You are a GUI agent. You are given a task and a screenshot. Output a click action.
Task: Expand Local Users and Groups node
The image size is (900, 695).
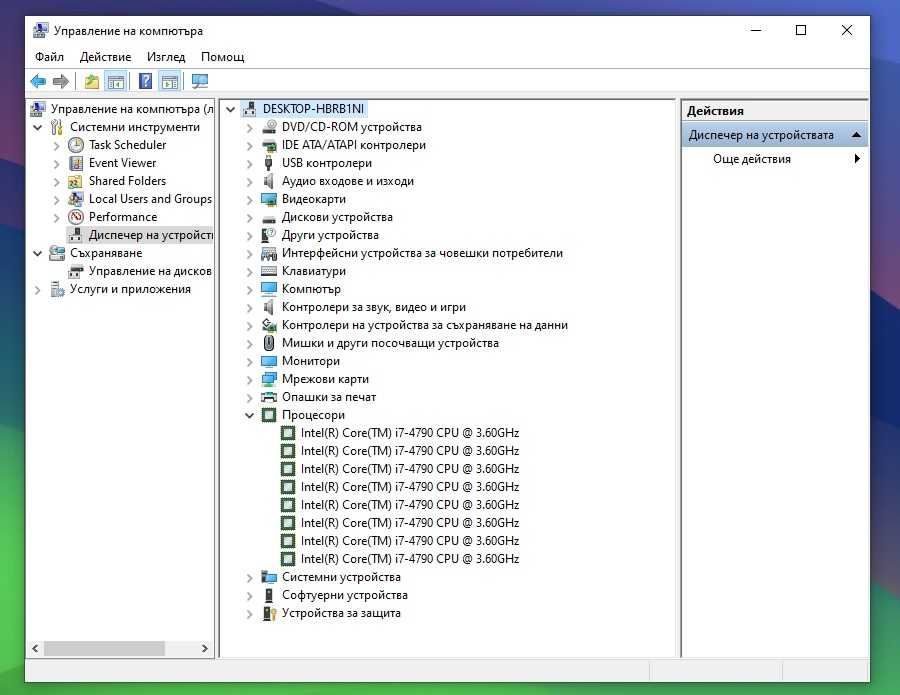coord(57,199)
